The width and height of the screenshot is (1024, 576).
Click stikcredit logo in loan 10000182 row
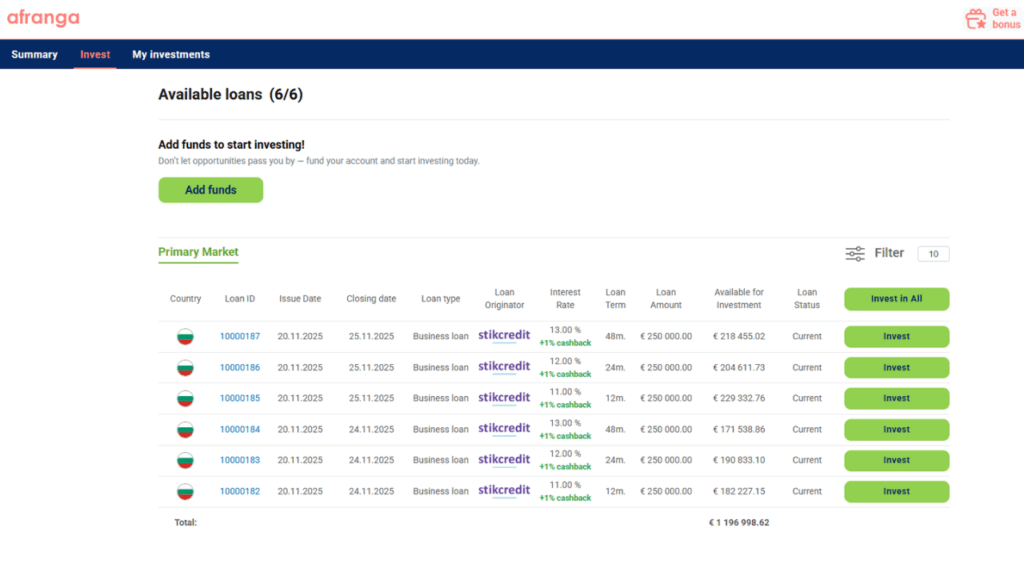[x=504, y=491]
